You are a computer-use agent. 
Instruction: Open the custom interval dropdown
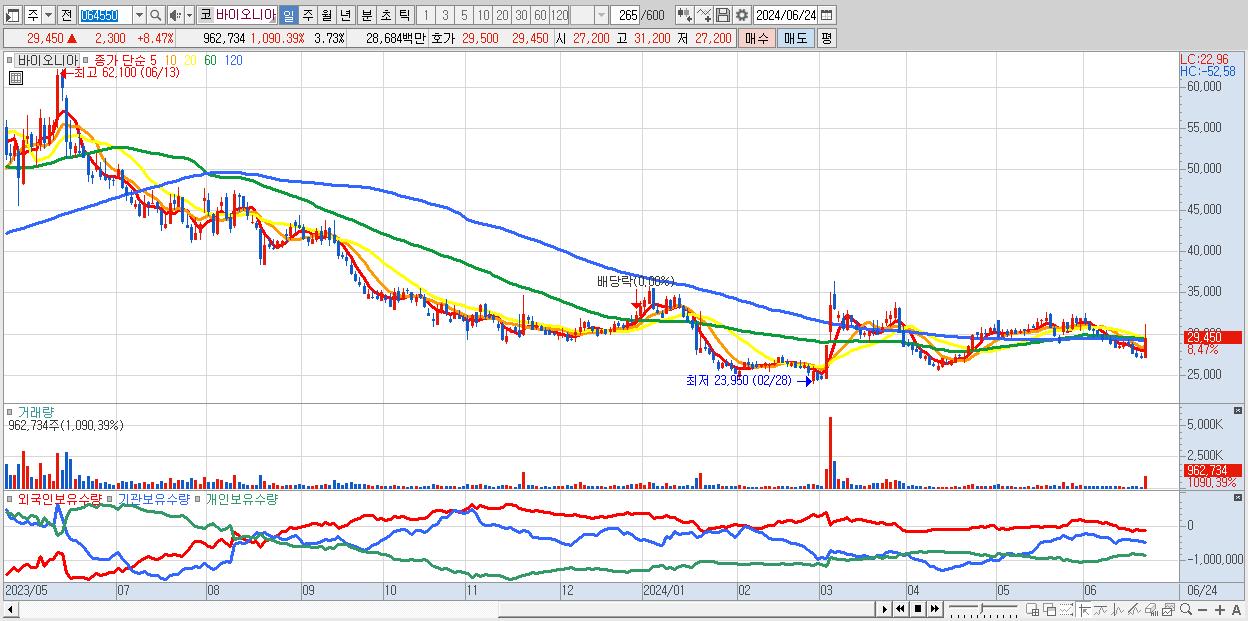click(602, 16)
